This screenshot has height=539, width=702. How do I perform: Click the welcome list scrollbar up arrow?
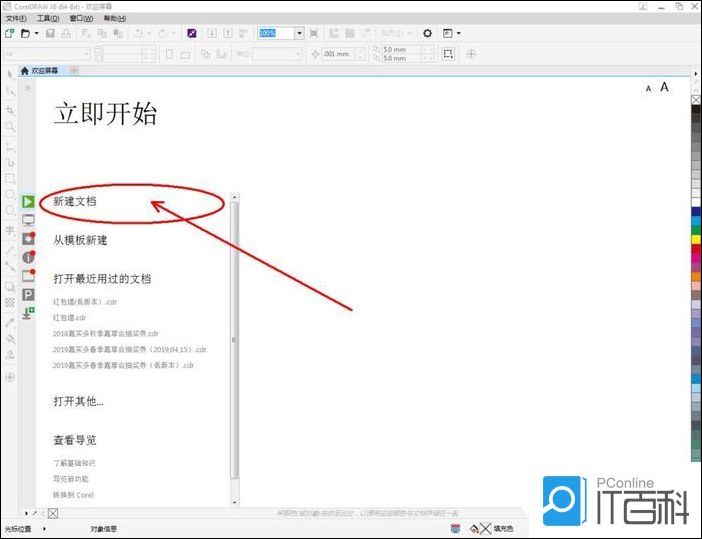(x=235, y=197)
